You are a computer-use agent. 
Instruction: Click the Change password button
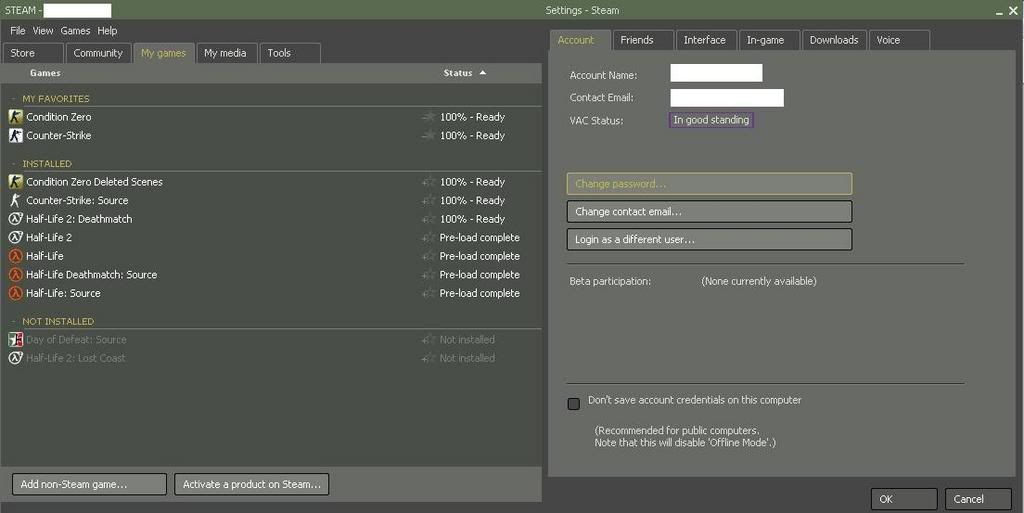tap(709, 184)
